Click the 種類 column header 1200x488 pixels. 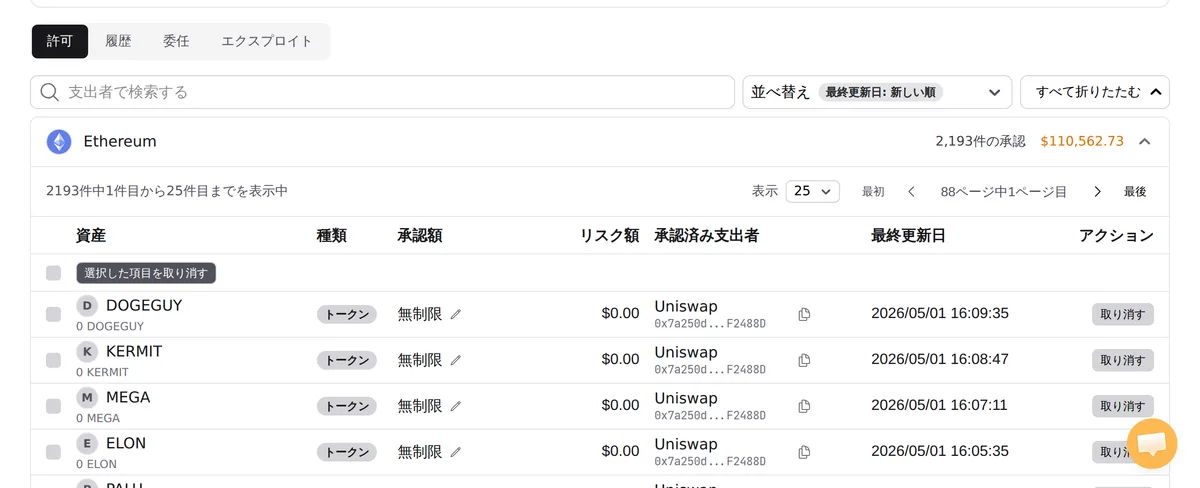[x=332, y=236]
